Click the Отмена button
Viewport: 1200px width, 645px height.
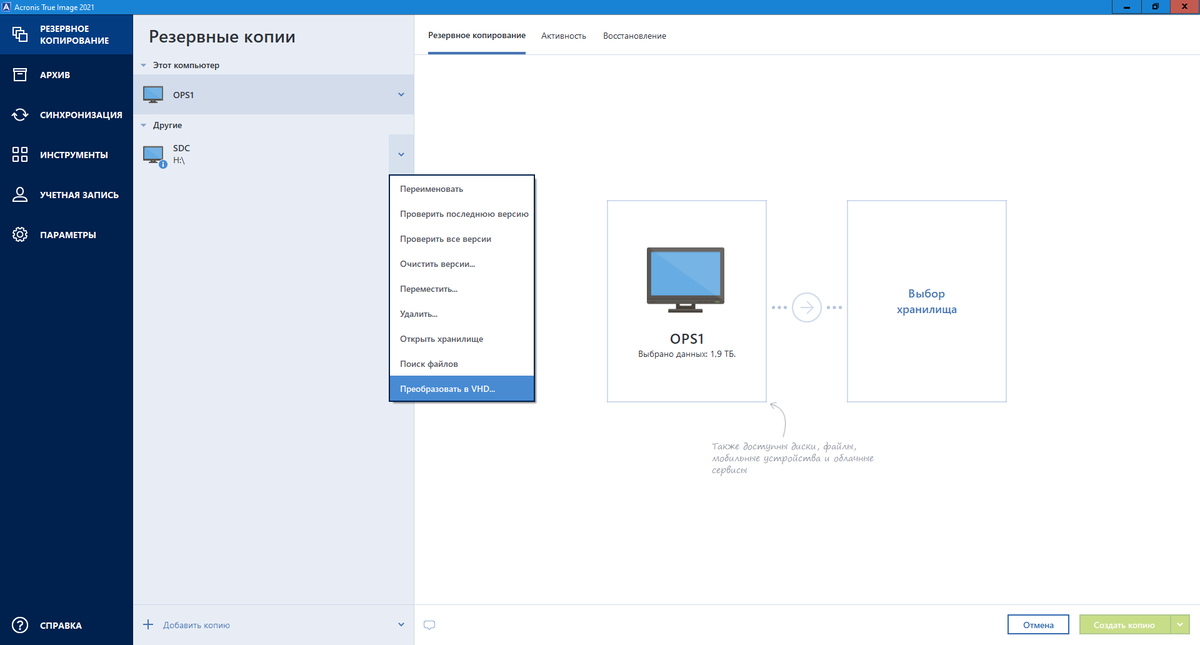click(1038, 625)
